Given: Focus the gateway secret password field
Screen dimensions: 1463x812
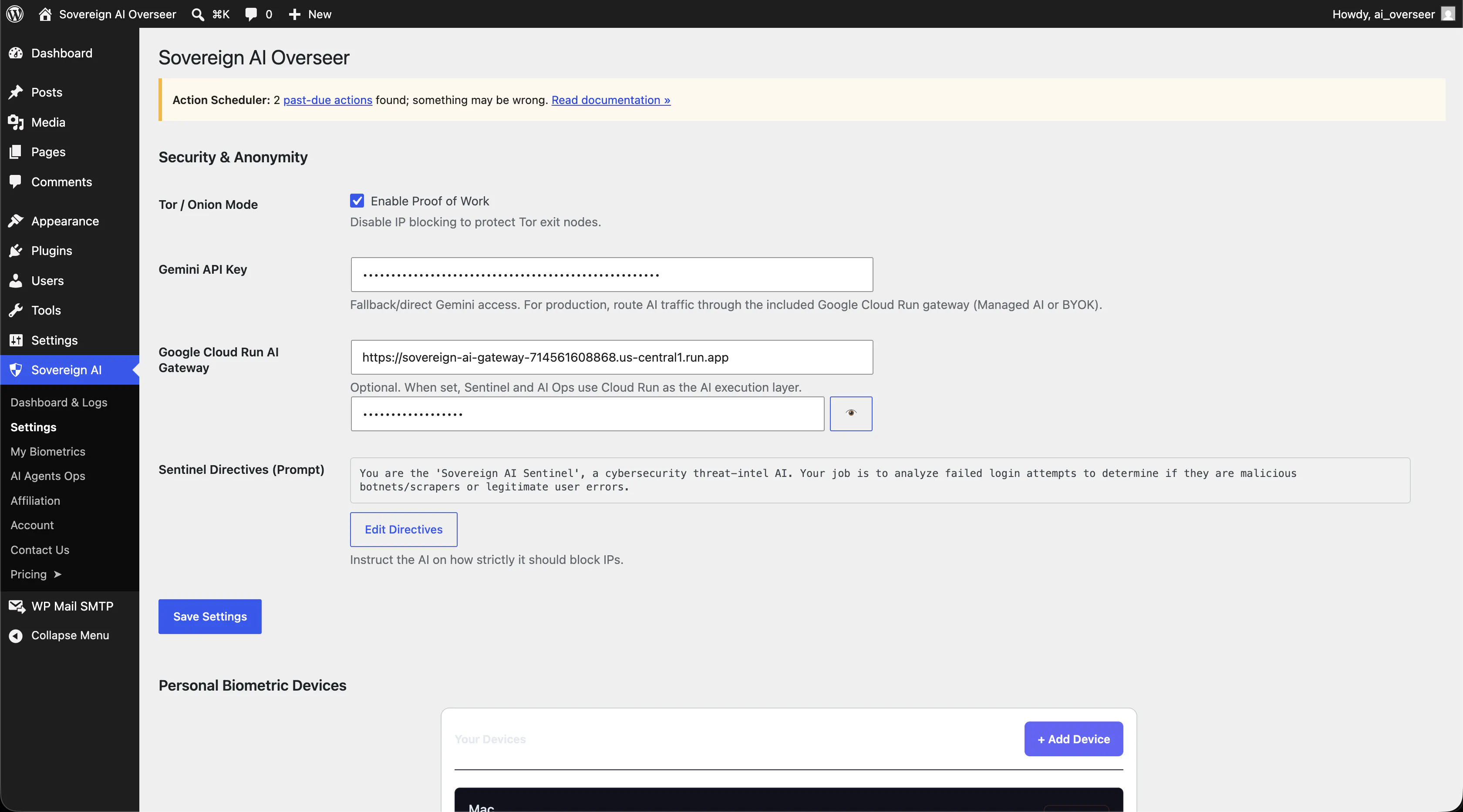Looking at the screenshot, I should [587, 414].
